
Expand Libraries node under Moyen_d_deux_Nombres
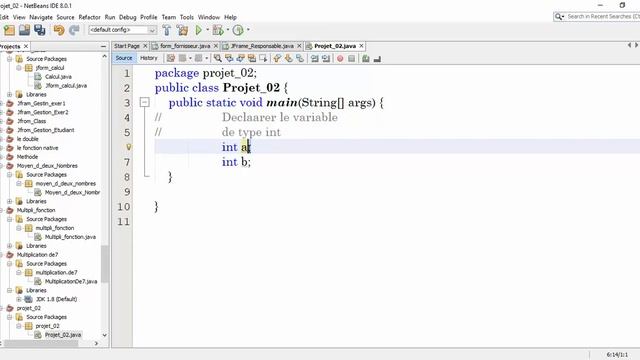[x=10, y=201]
